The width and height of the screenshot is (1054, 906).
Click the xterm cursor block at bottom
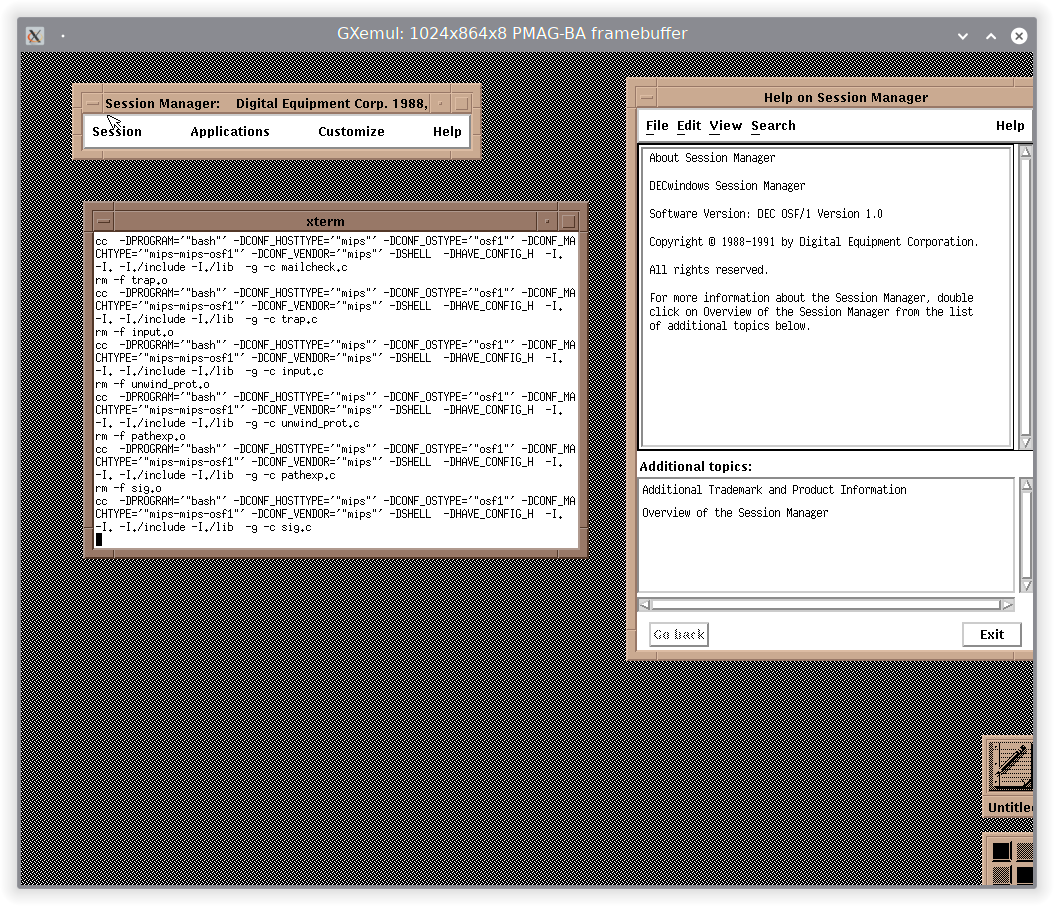click(99, 539)
